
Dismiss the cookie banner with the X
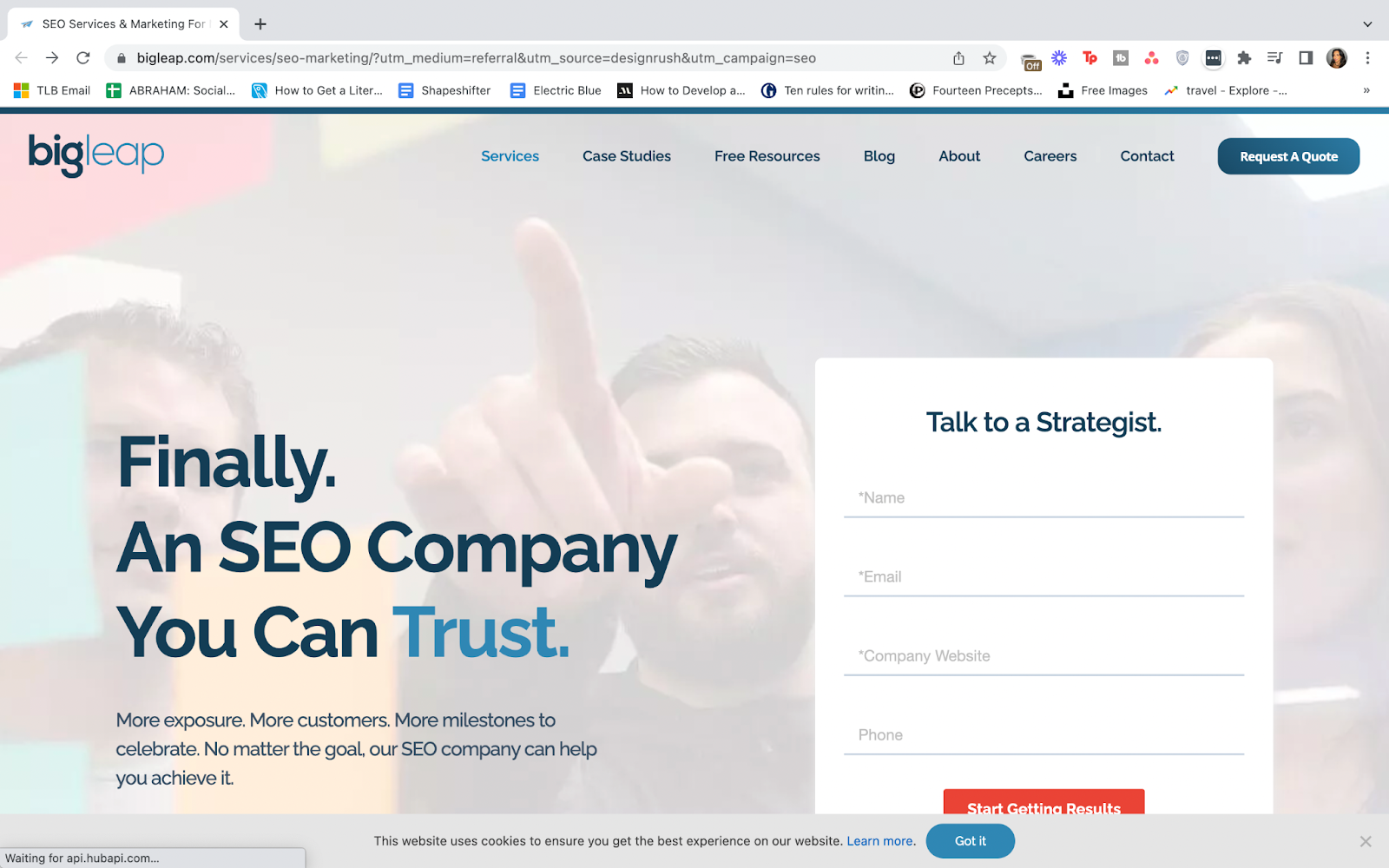point(1366,841)
